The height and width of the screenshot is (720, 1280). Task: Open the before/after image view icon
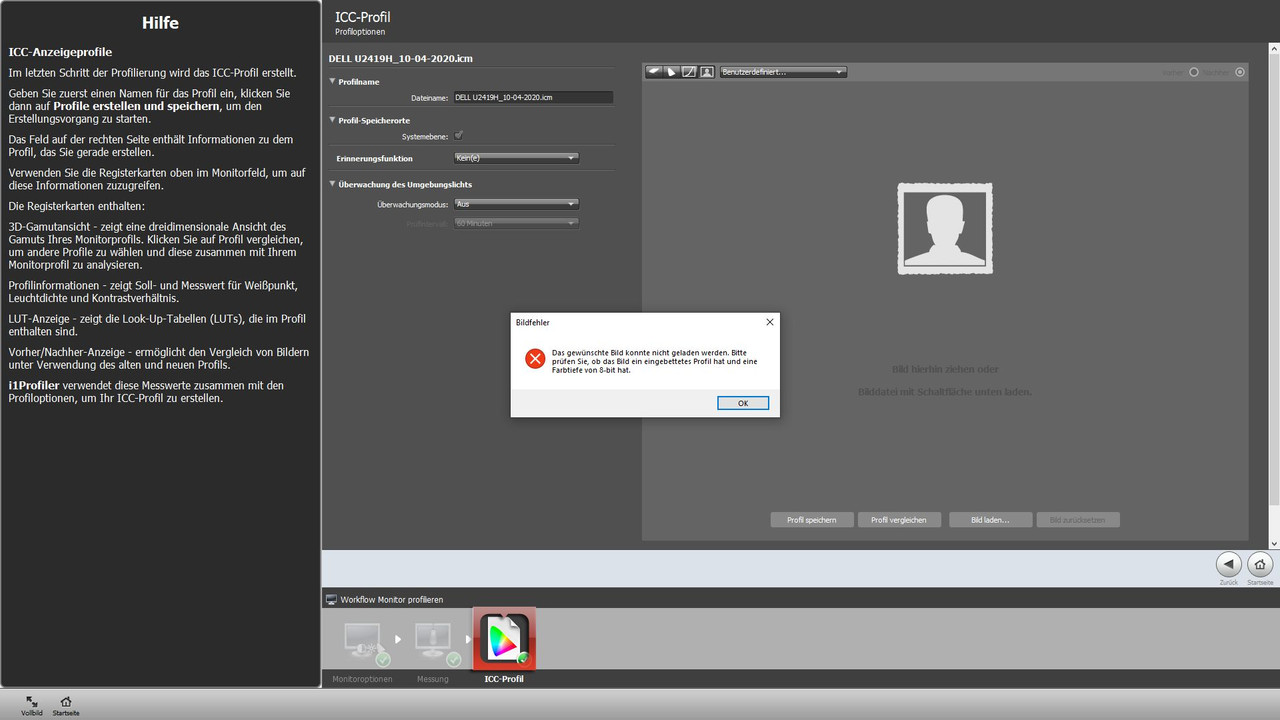(x=707, y=72)
